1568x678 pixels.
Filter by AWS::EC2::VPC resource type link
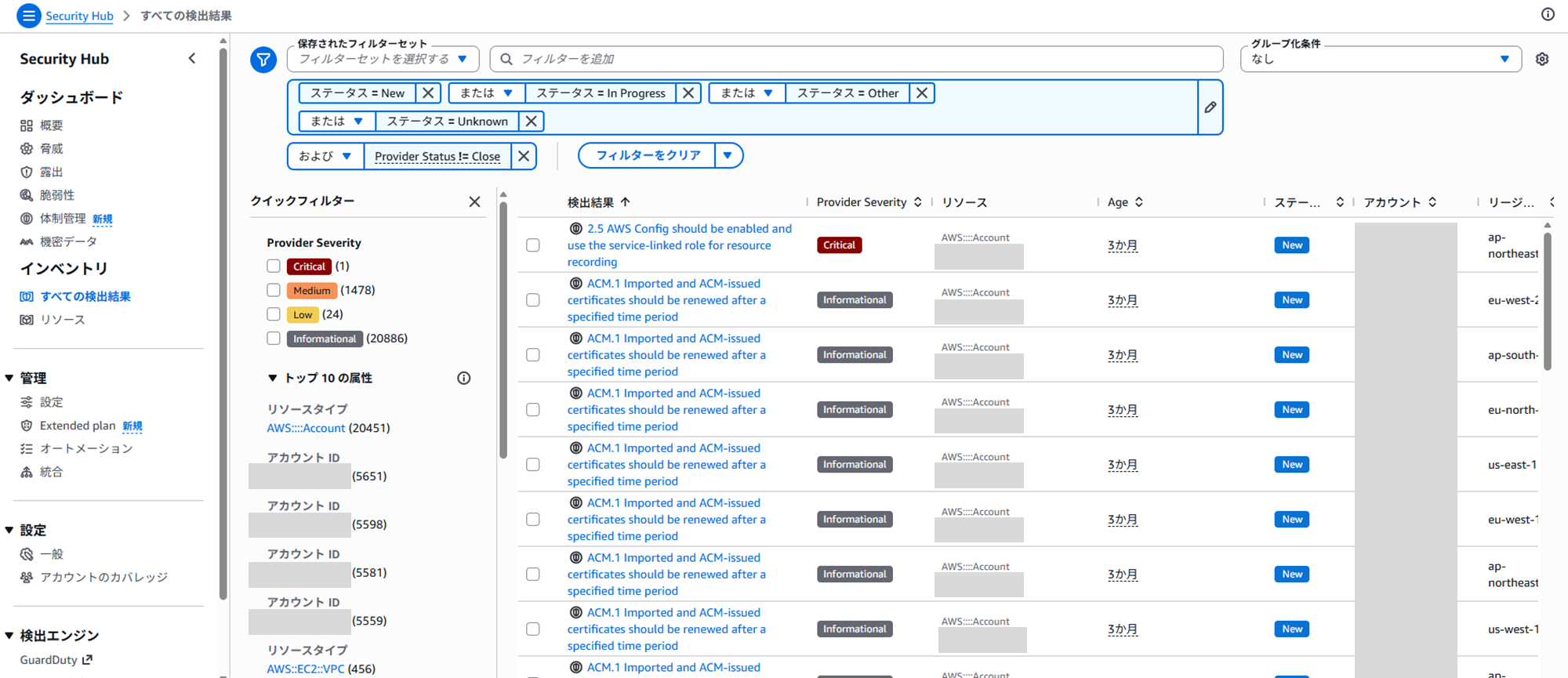coord(306,669)
